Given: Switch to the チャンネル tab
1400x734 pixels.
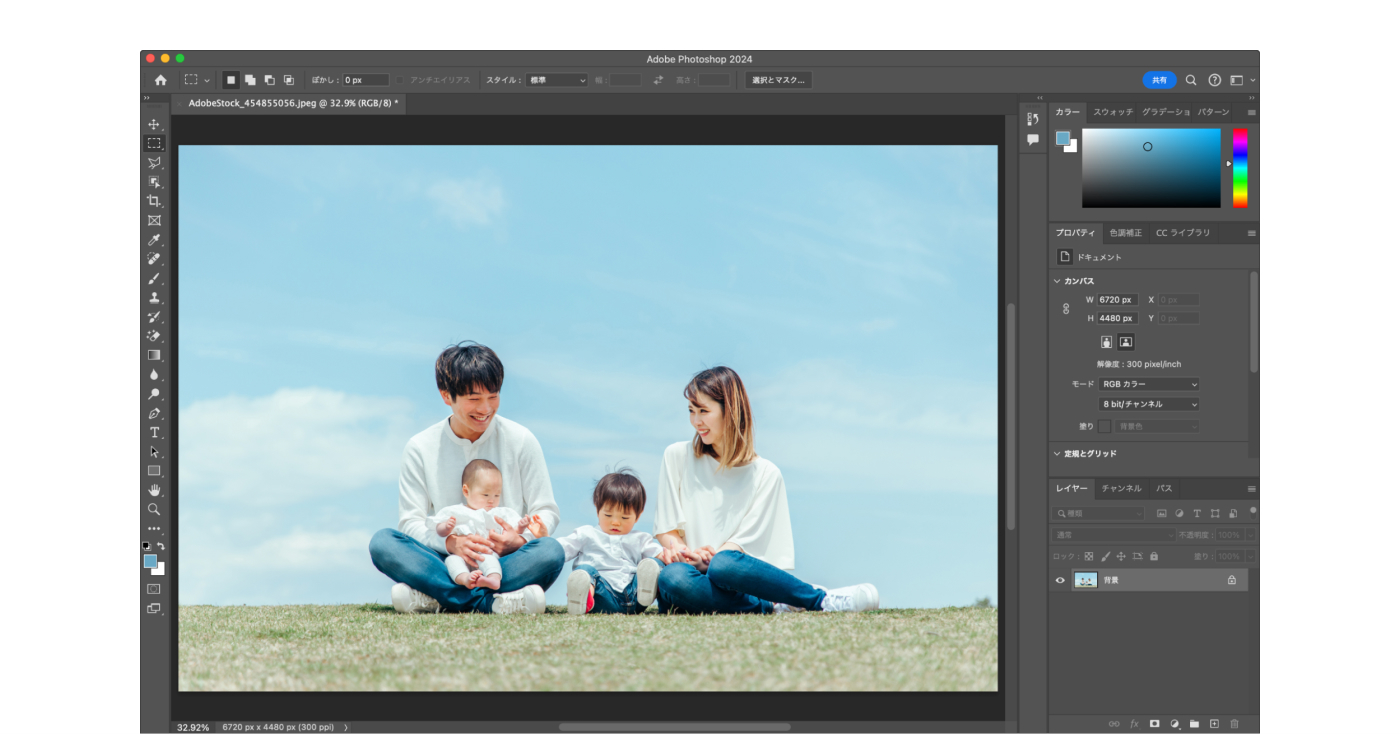Looking at the screenshot, I should tap(1121, 488).
